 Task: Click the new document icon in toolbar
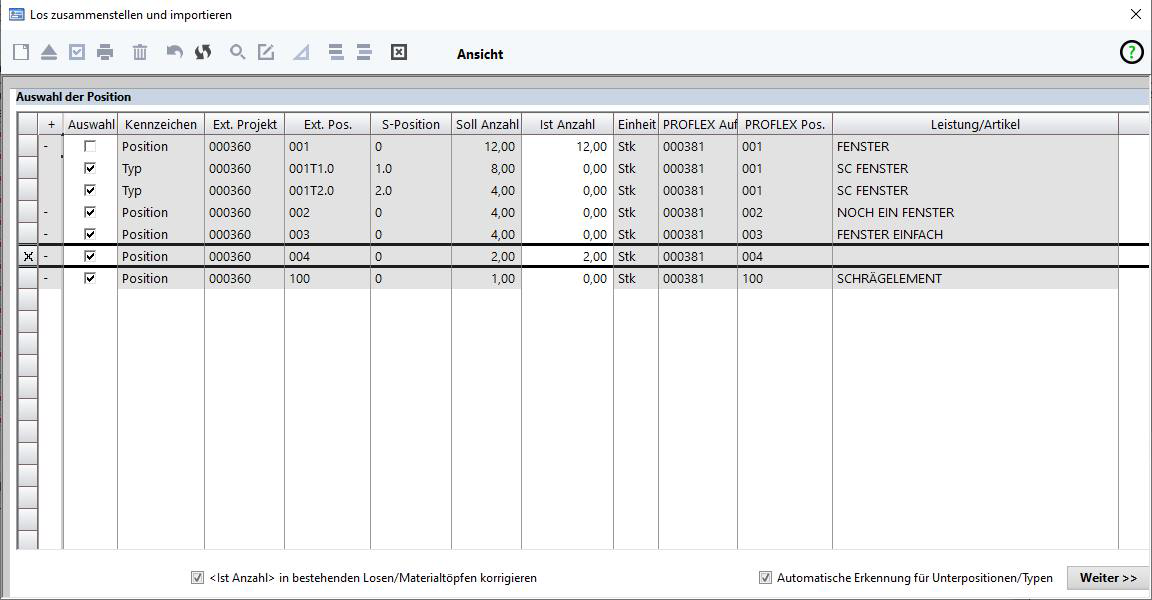pos(21,53)
